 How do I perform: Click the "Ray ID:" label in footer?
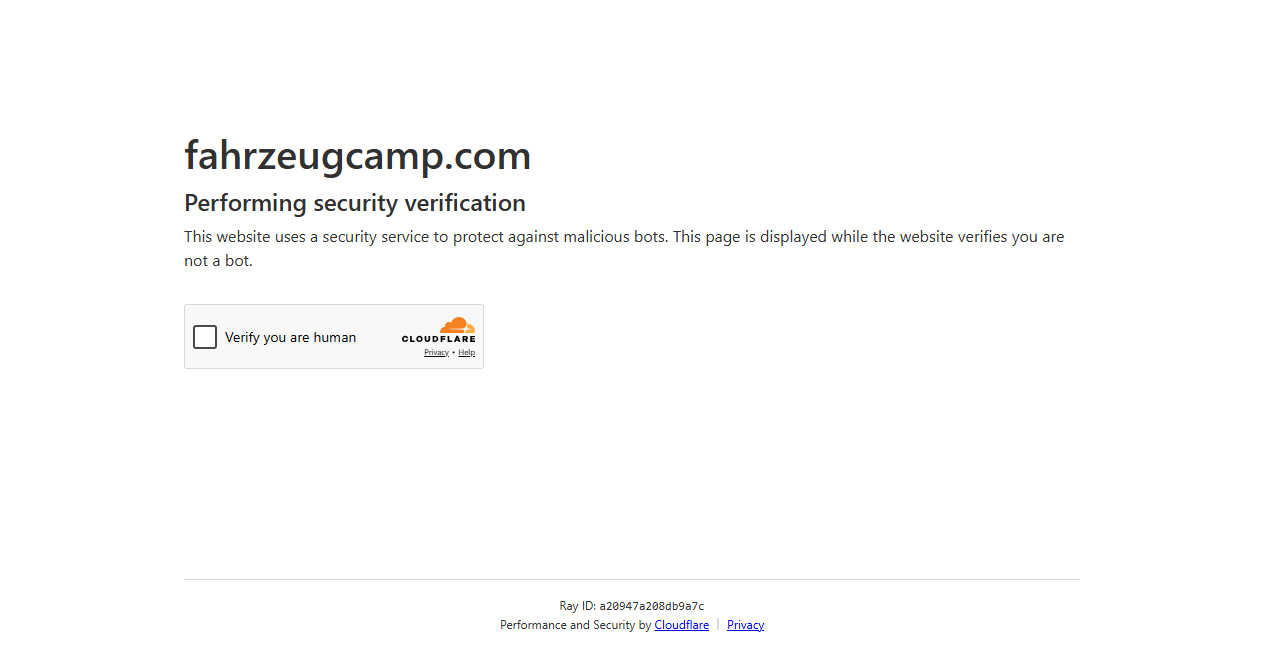(x=578, y=606)
